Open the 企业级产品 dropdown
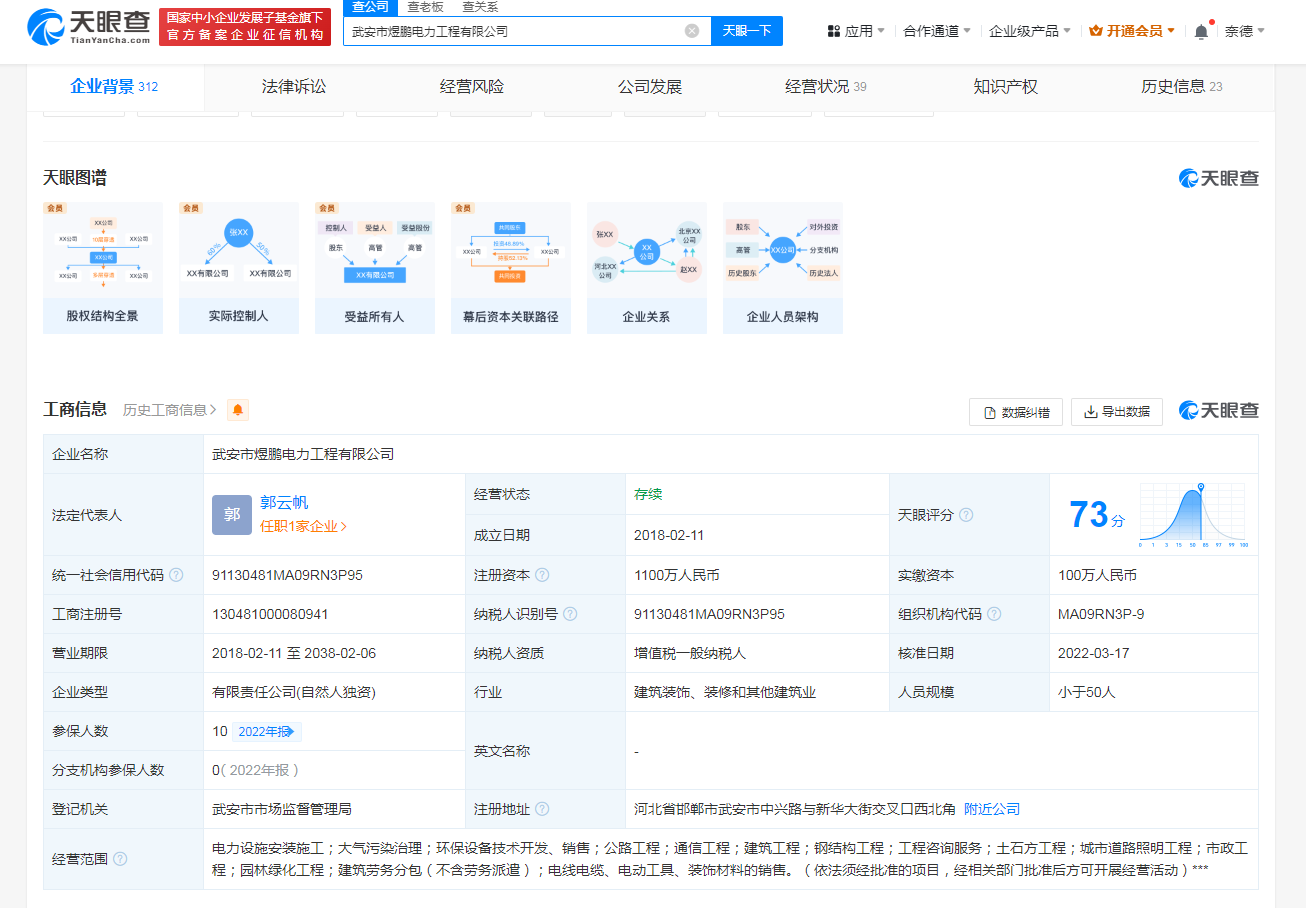1306x908 pixels. click(1030, 31)
